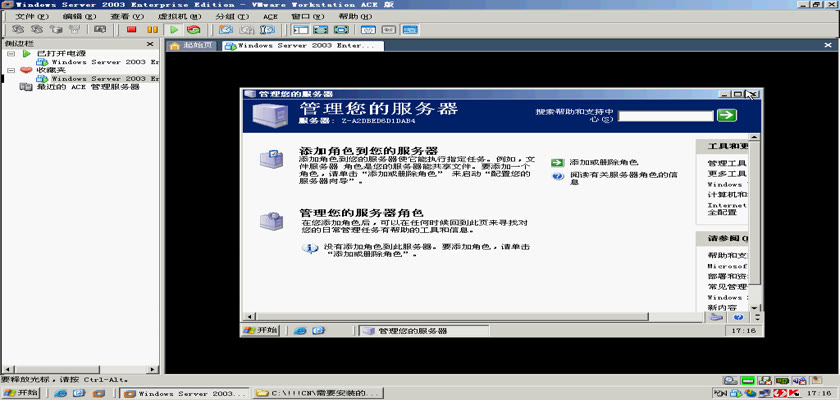
Task: Open the 查看(V) menu
Action: 127,17
